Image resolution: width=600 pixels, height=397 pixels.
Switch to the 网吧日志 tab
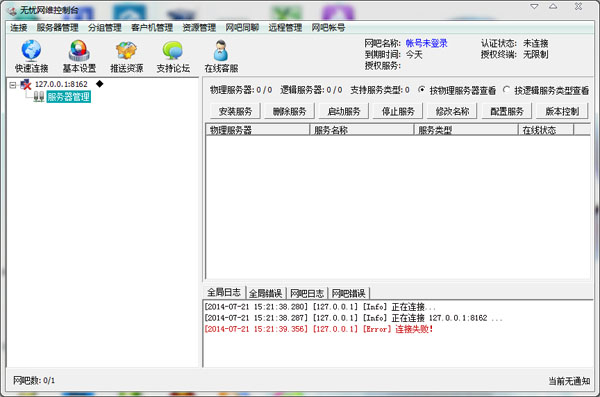[x=307, y=293]
